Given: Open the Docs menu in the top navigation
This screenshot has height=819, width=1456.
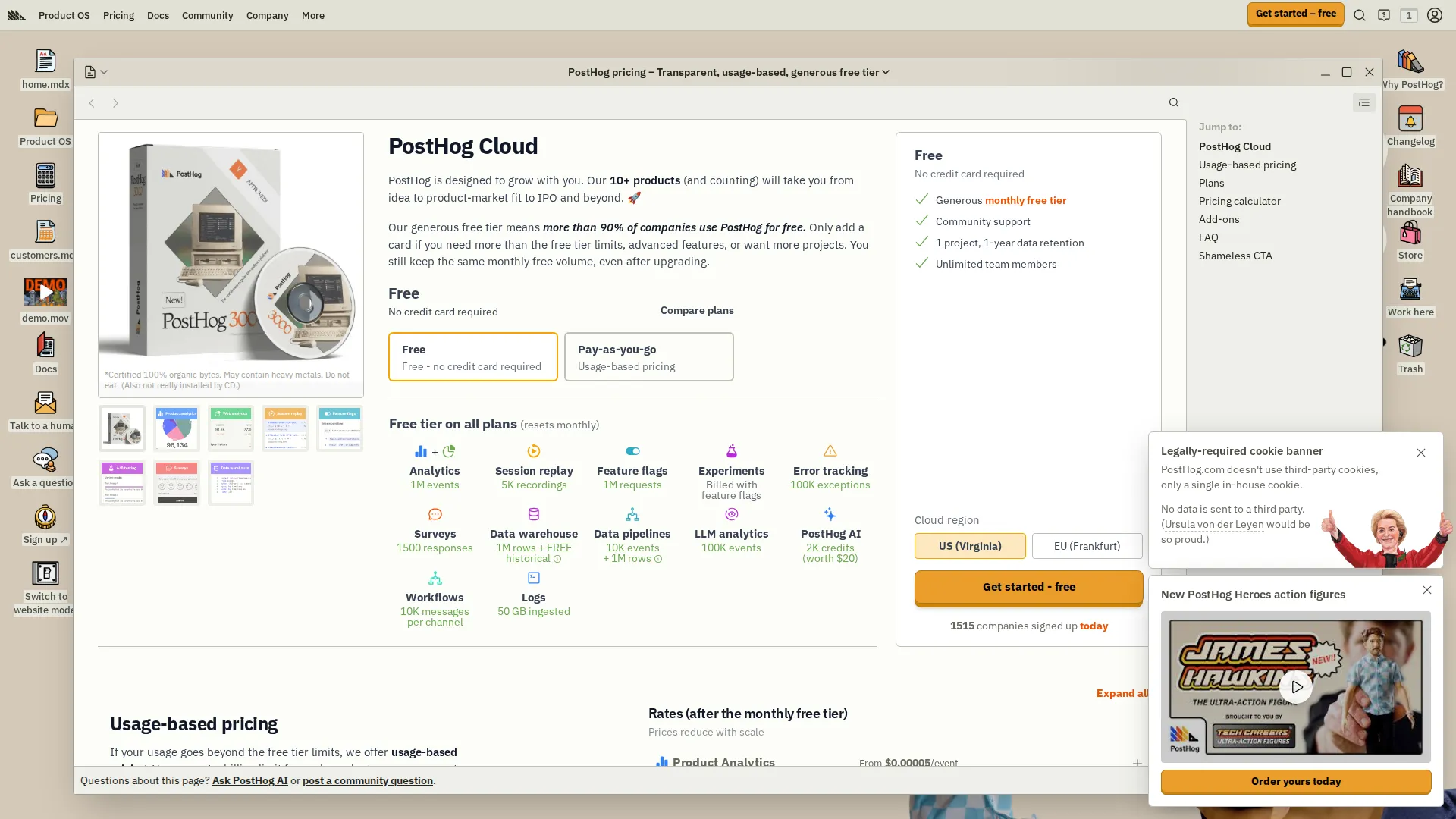Looking at the screenshot, I should [158, 15].
